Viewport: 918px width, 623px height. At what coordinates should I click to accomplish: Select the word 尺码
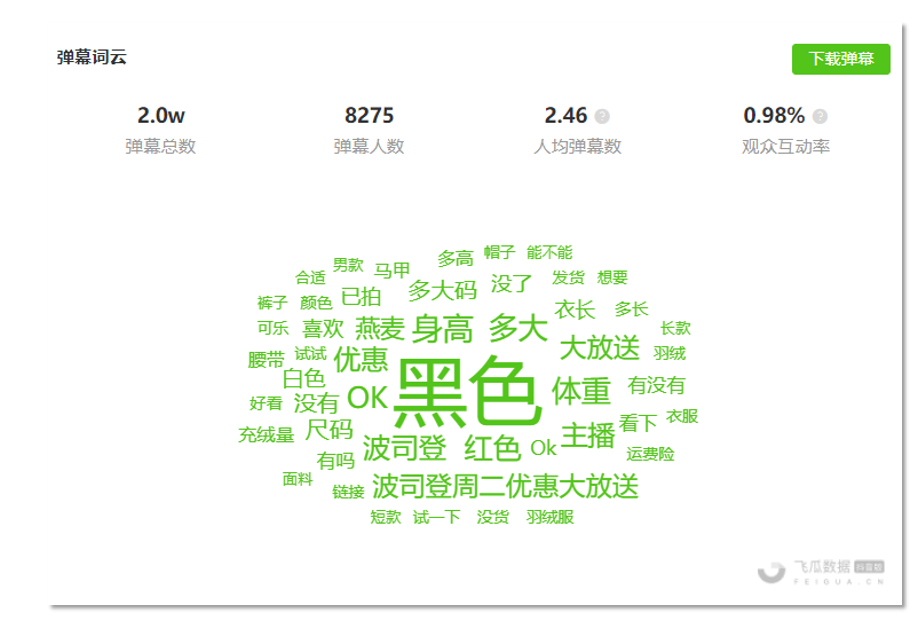pos(329,430)
